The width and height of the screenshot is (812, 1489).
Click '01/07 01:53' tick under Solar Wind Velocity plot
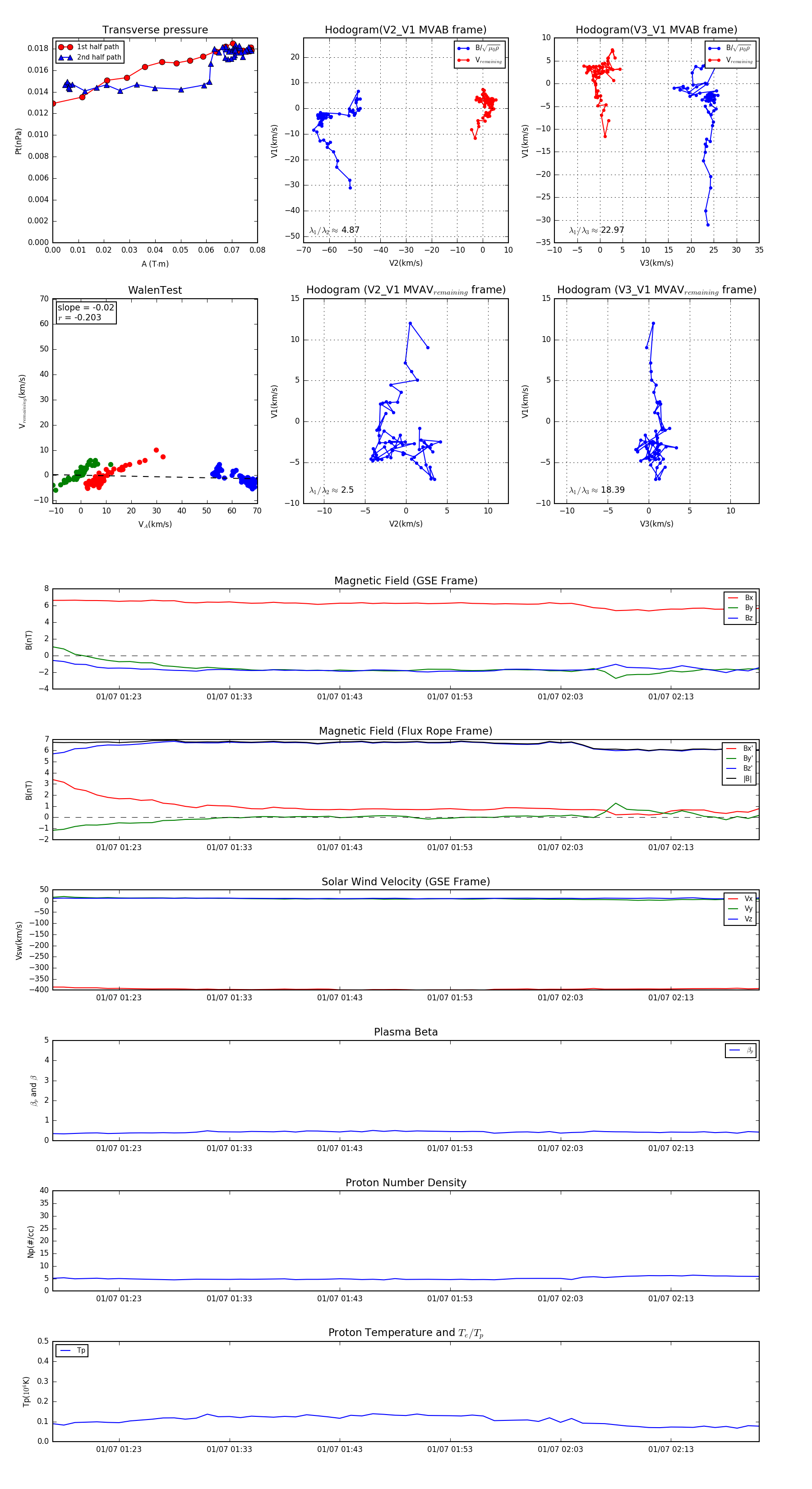point(450,998)
